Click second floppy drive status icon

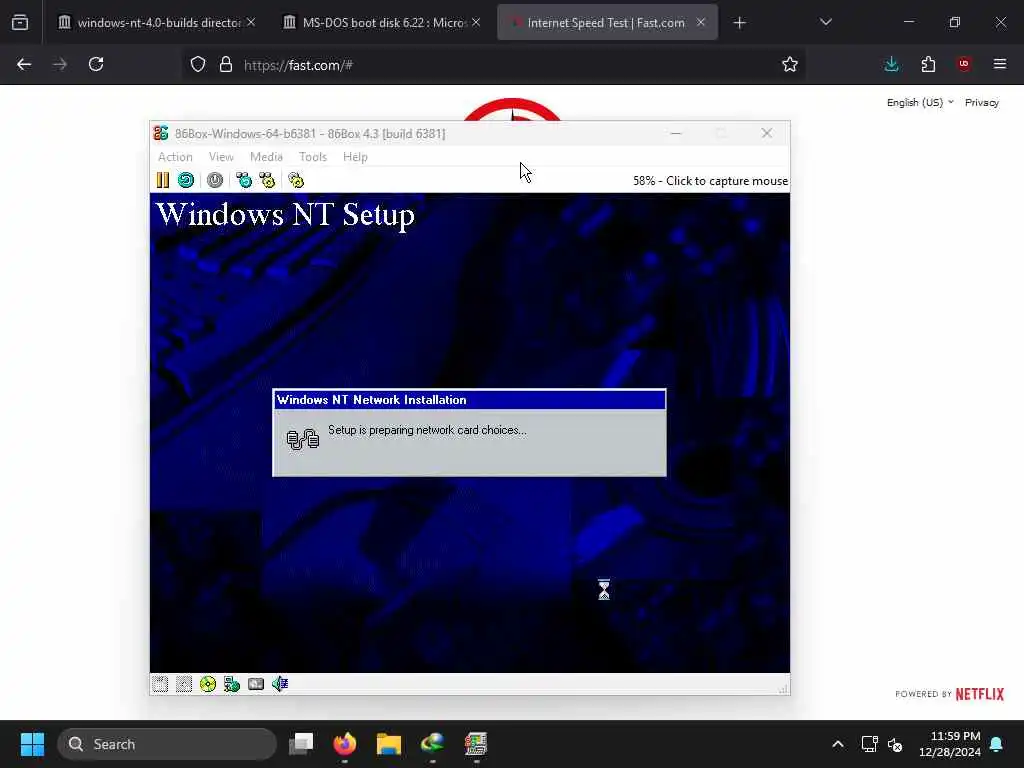coord(184,684)
